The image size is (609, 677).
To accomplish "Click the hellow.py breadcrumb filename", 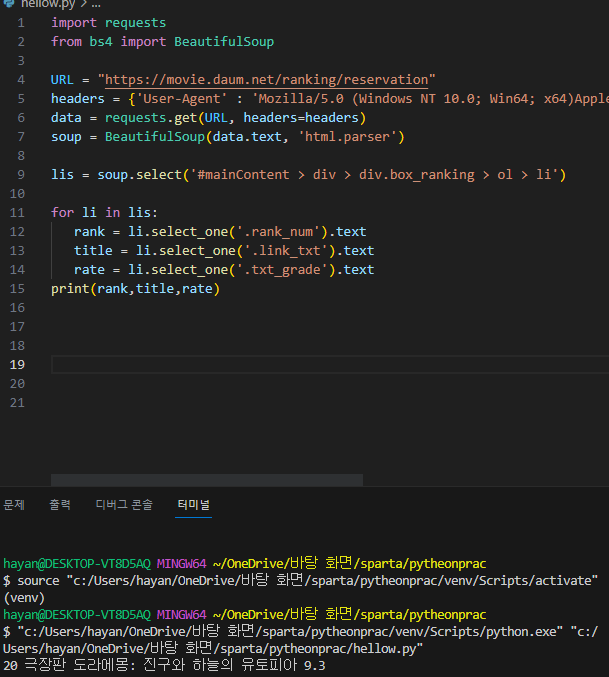I will click(x=48, y=4).
